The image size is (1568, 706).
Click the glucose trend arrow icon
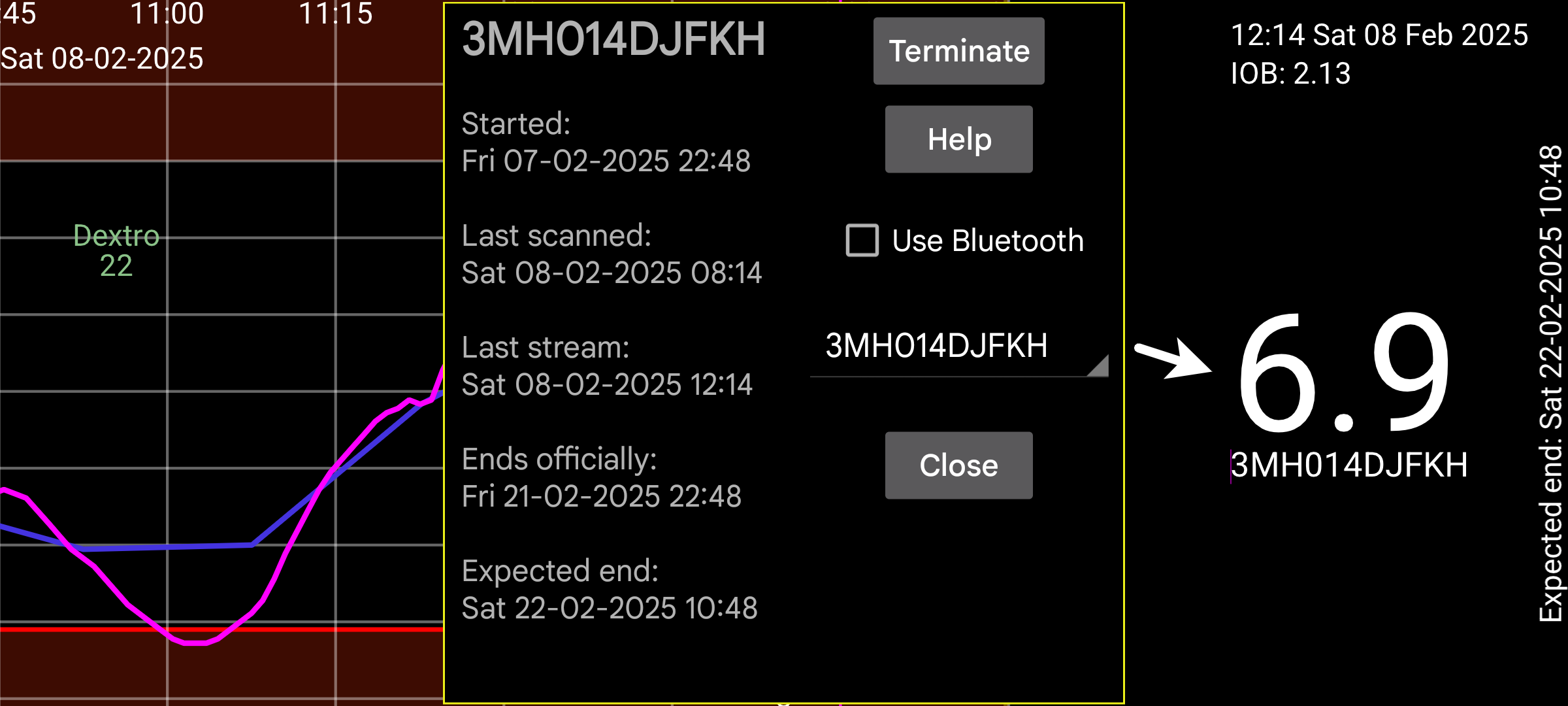click(x=1173, y=358)
